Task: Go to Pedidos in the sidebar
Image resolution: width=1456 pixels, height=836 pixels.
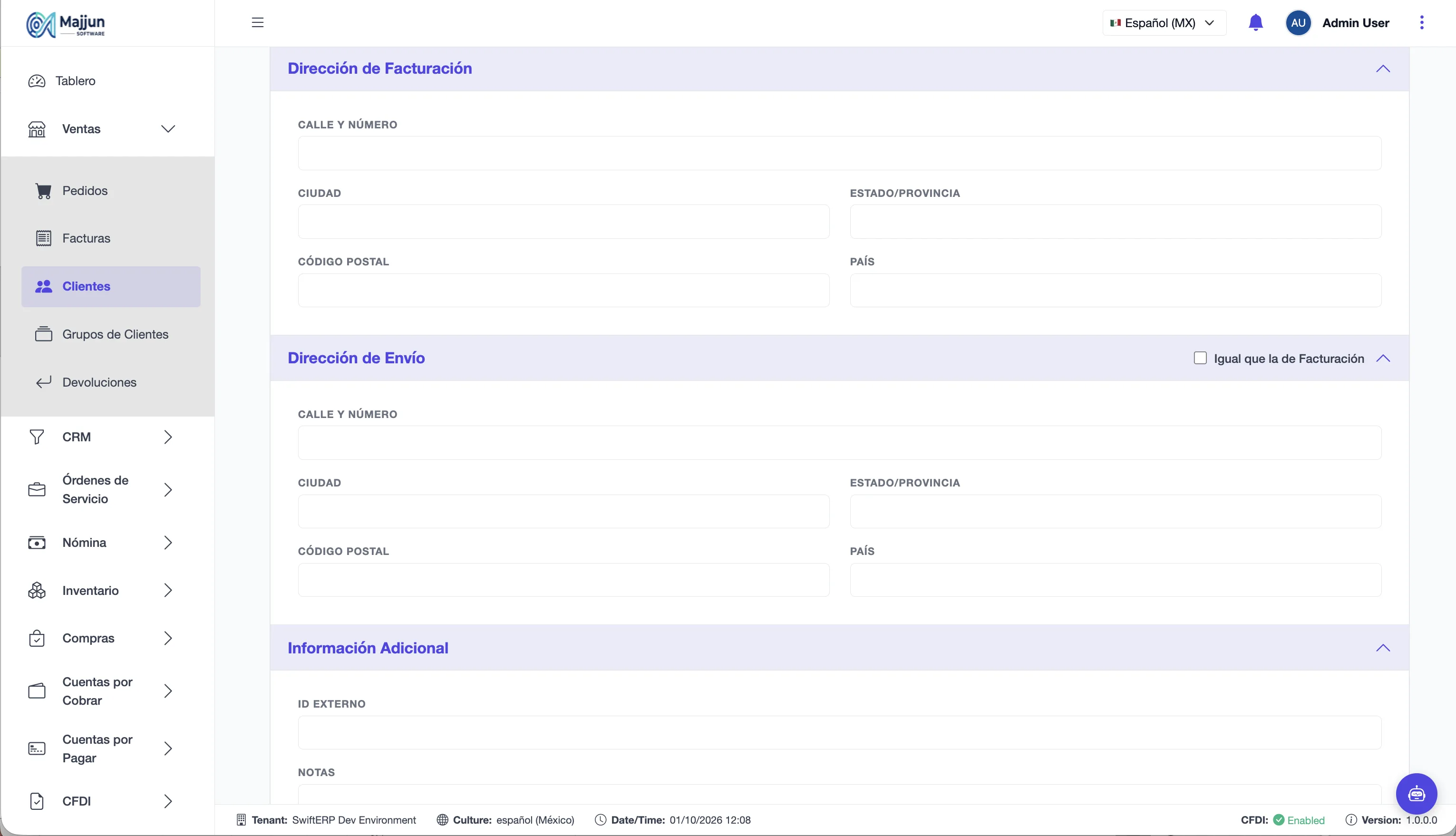Action: 85,191
